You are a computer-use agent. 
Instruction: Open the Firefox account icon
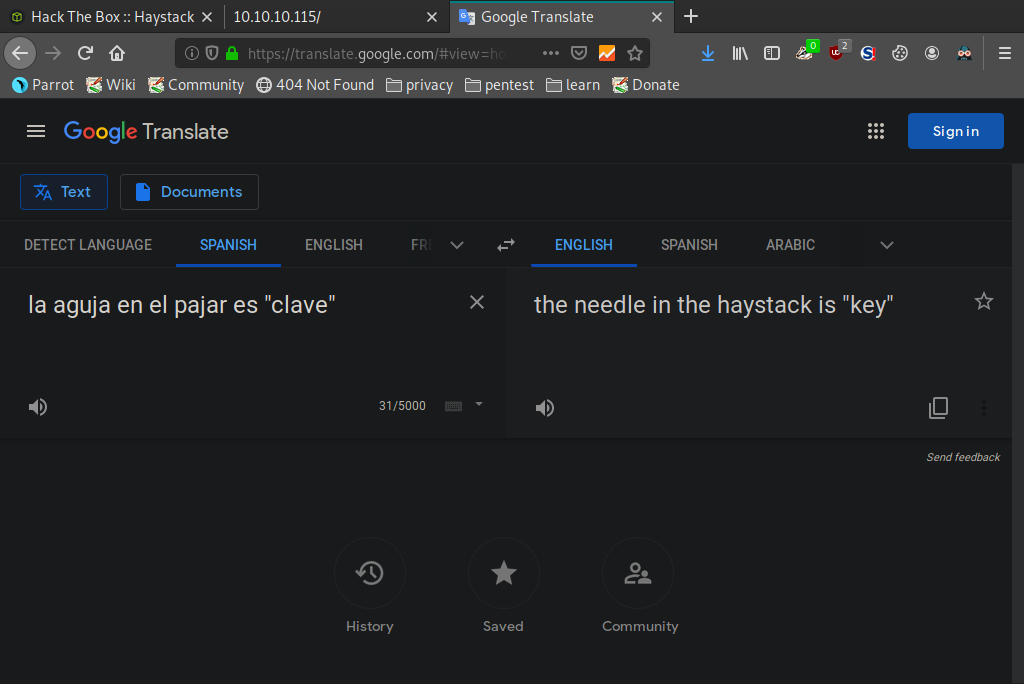click(932, 53)
